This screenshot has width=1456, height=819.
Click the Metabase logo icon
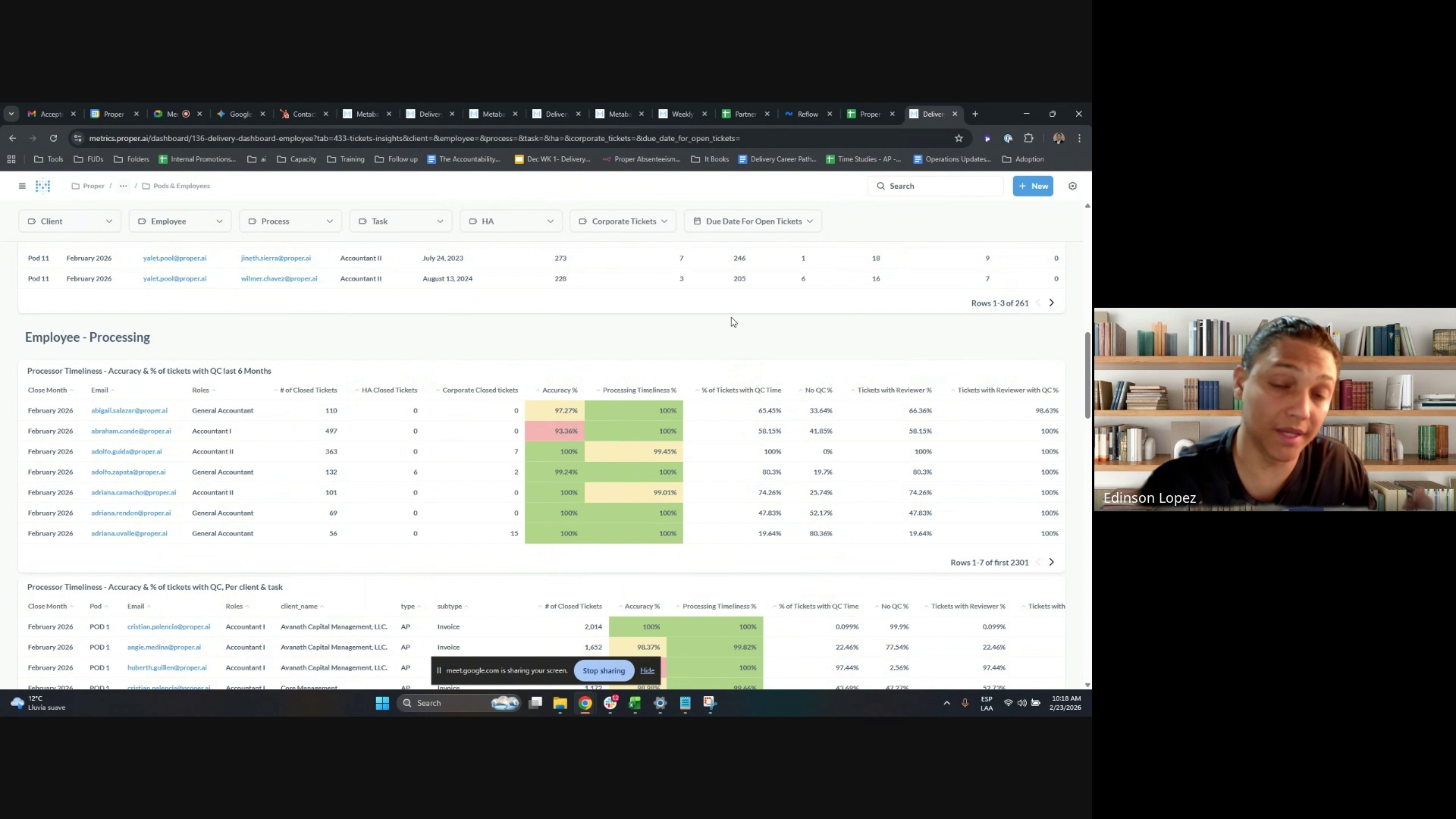coord(43,186)
